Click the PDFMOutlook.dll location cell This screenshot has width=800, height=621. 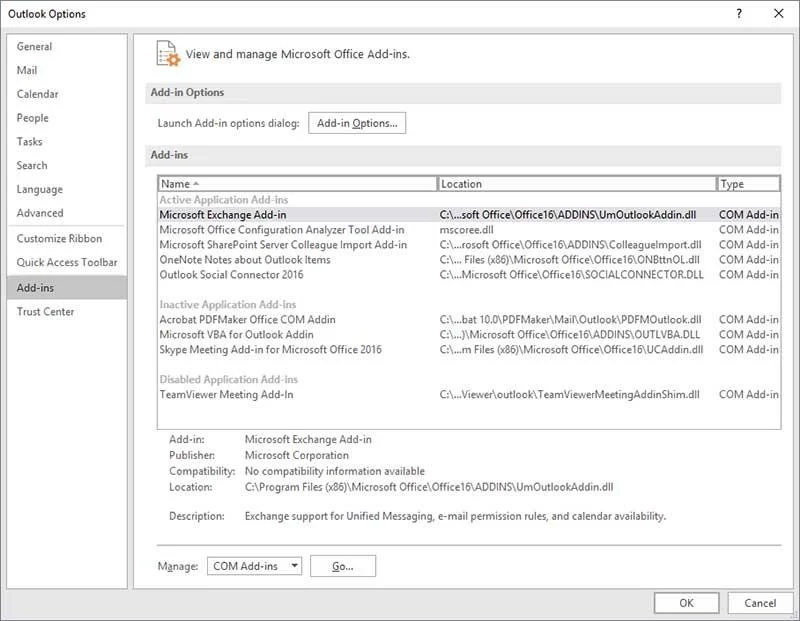click(x=570, y=319)
